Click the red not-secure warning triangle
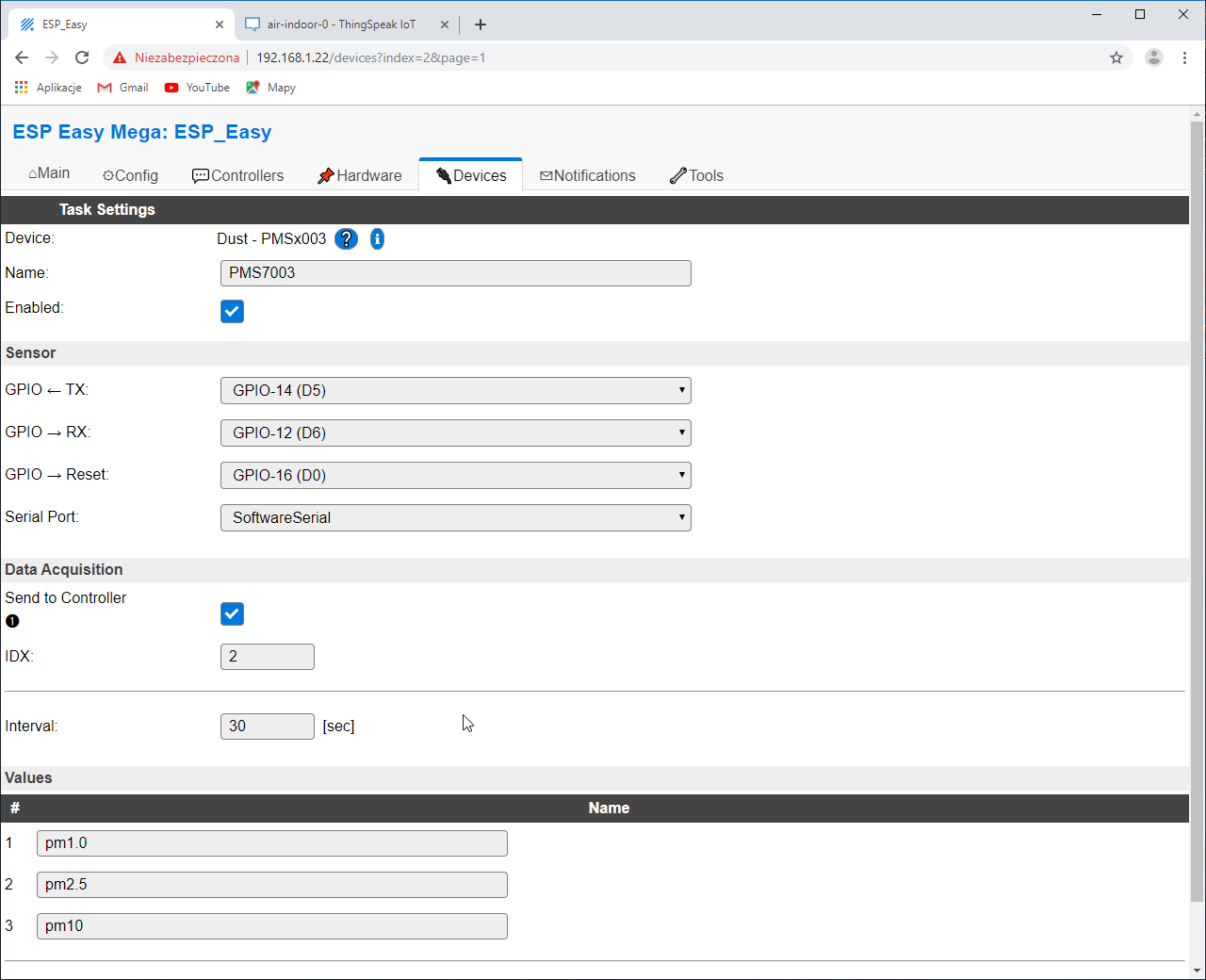Viewport: 1206px width, 980px height. click(x=120, y=57)
